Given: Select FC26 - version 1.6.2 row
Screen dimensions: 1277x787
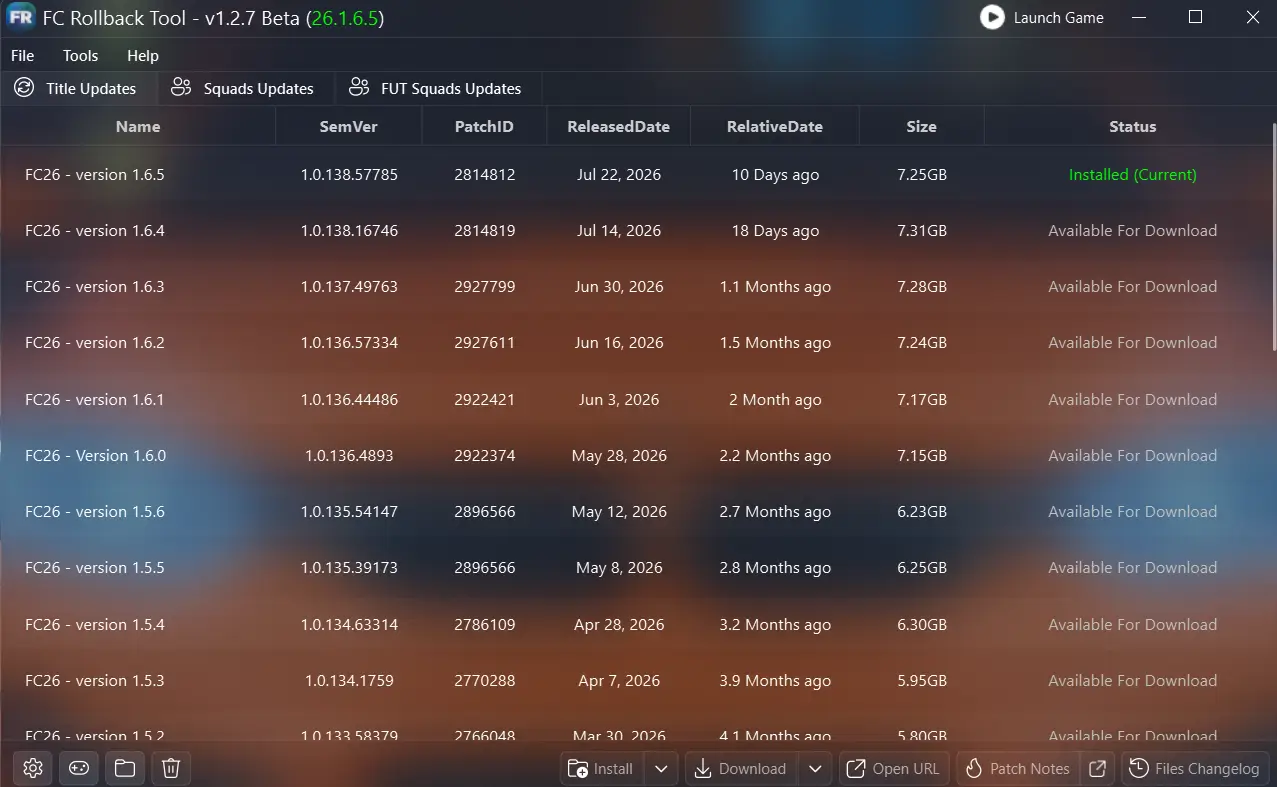Looking at the screenshot, I should [x=635, y=342].
